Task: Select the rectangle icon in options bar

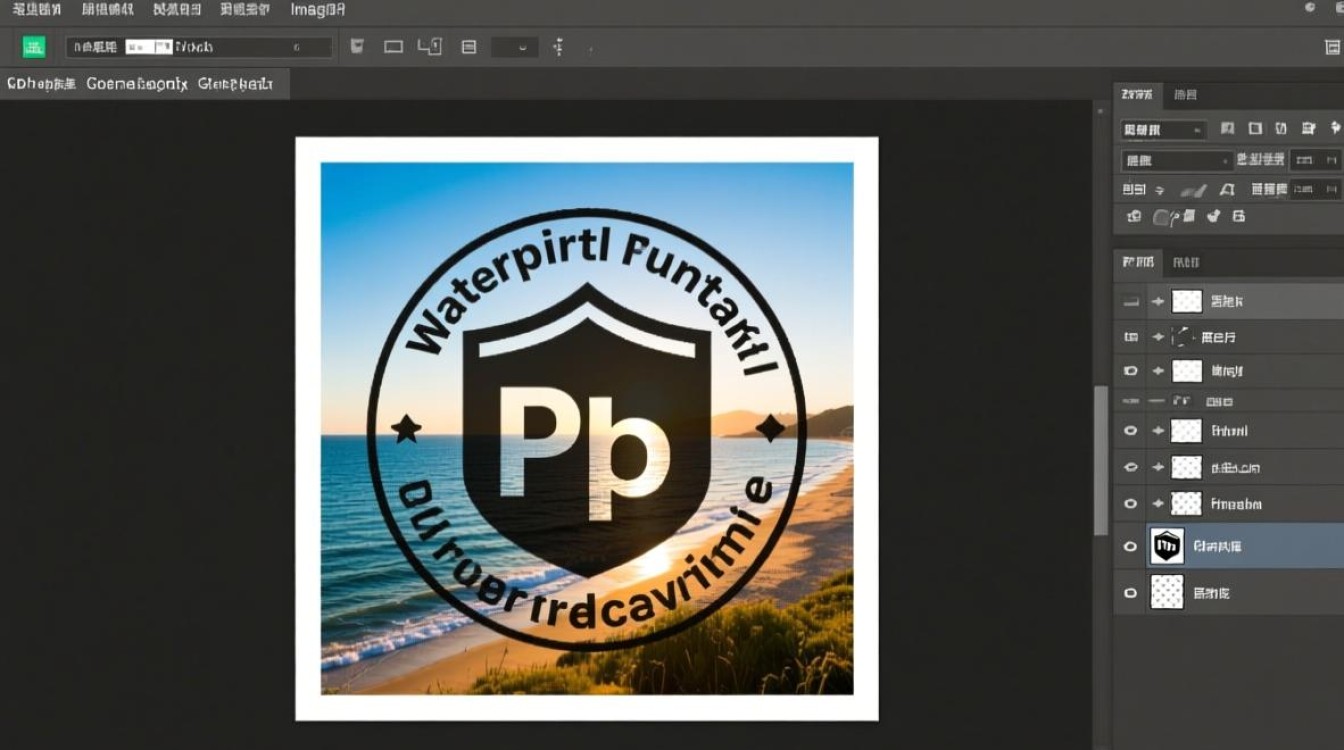Action: tap(393, 47)
